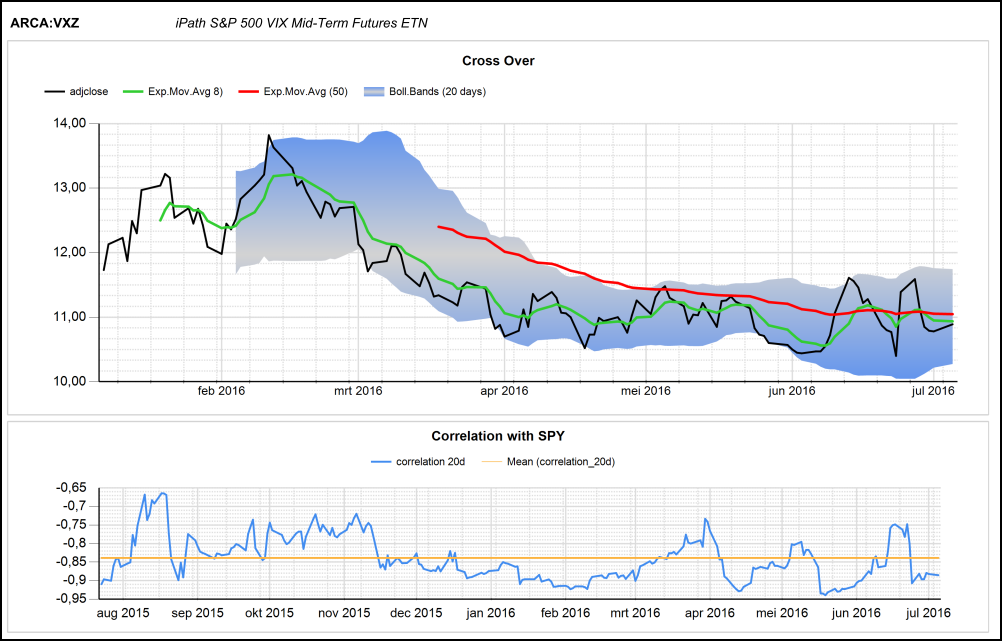
Task: Toggle the Exp.Mov.Avg 8) legend entry
Action: coord(173,91)
